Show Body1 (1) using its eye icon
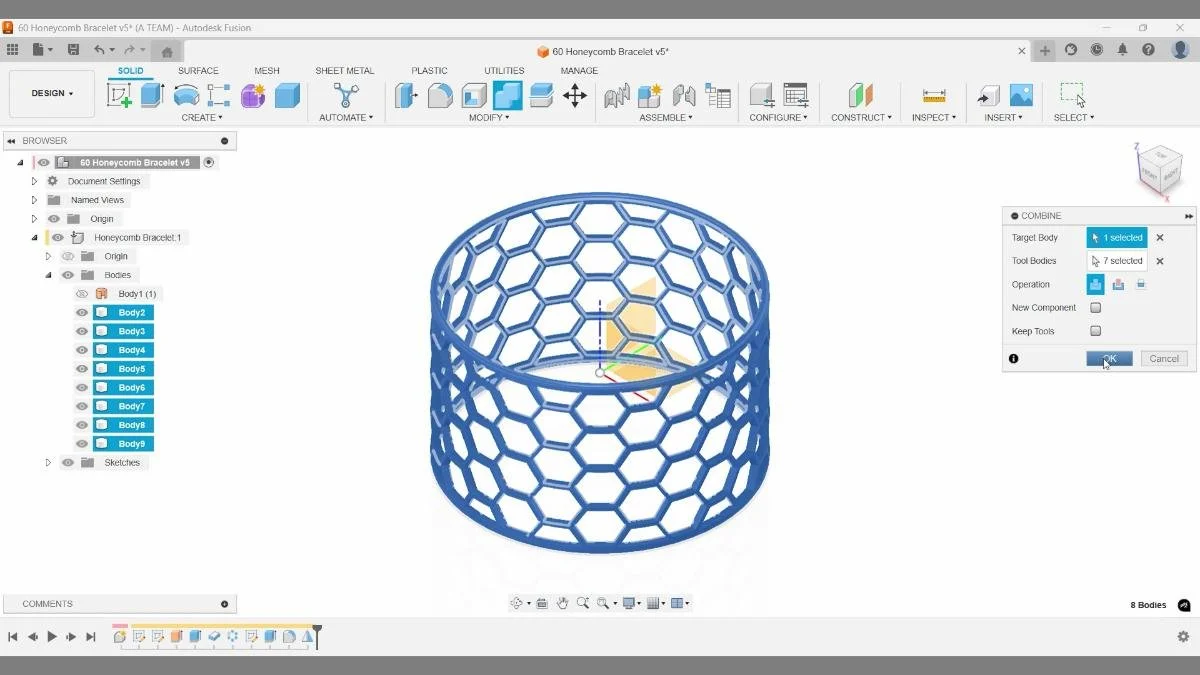Image resolution: width=1200 pixels, height=675 pixels. click(82, 294)
